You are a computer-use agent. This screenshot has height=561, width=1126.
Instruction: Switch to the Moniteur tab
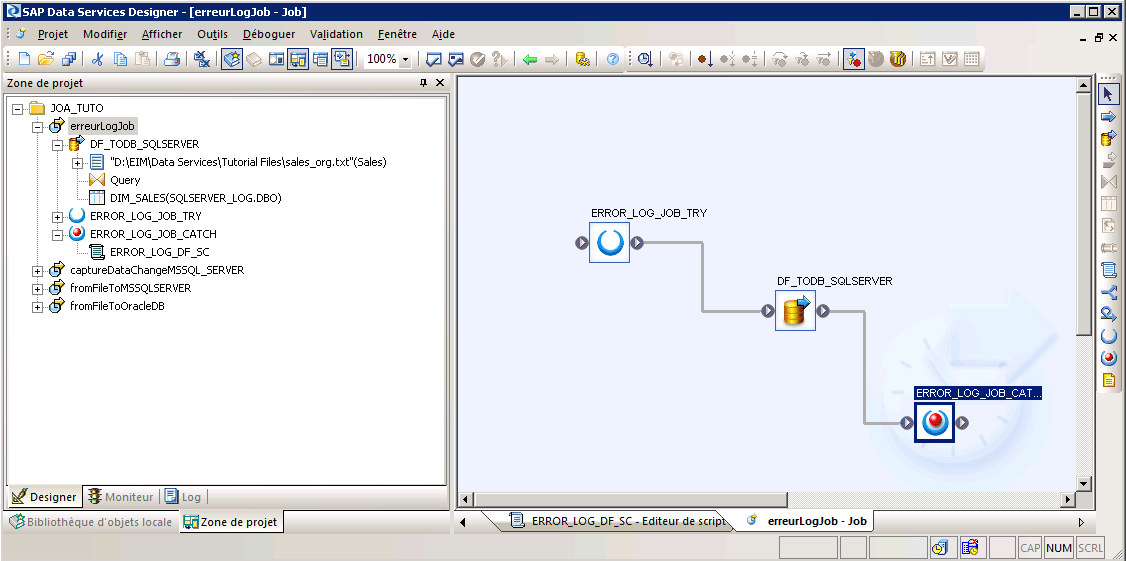(x=120, y=497)
